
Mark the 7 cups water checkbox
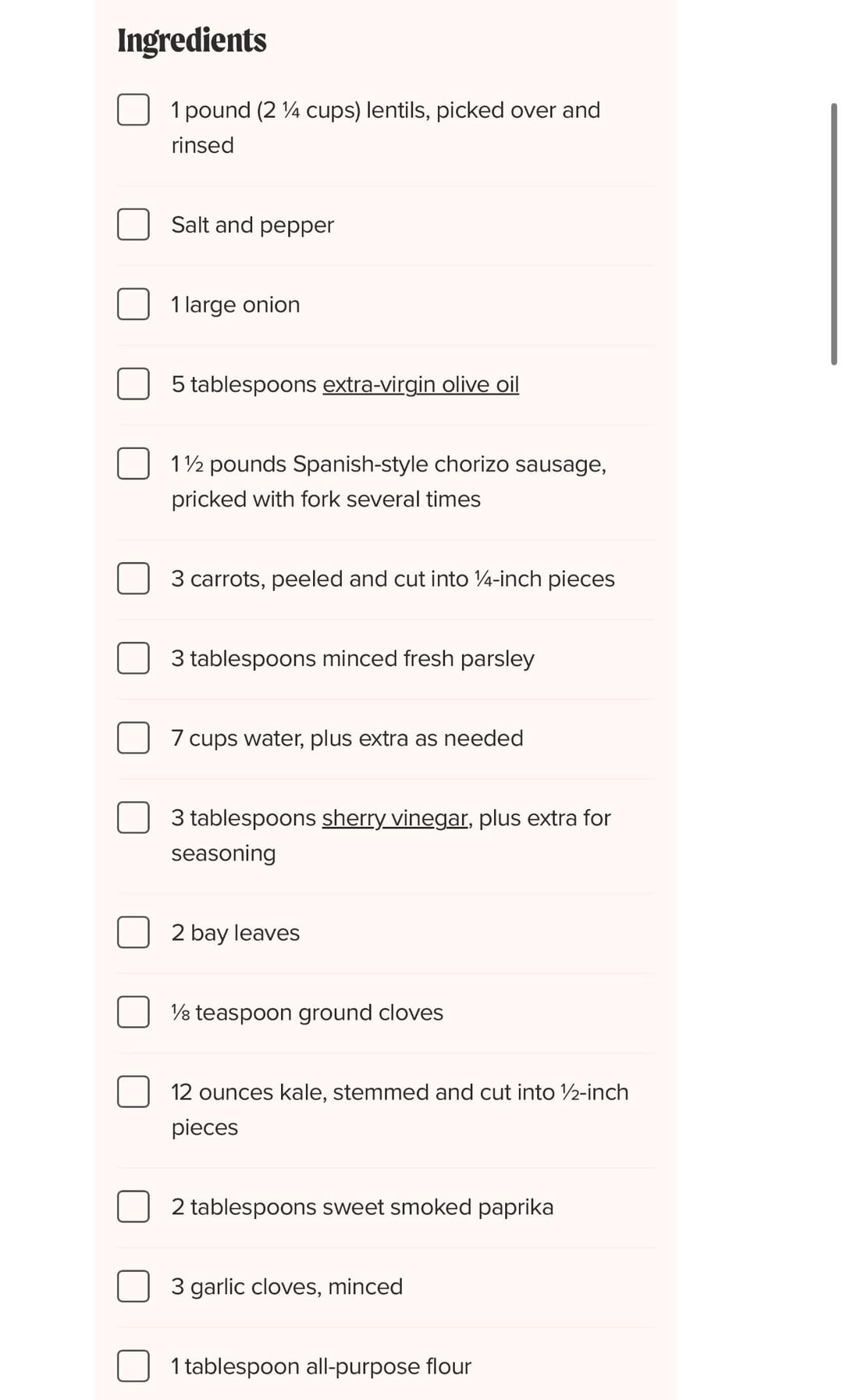tap(133, 737)
